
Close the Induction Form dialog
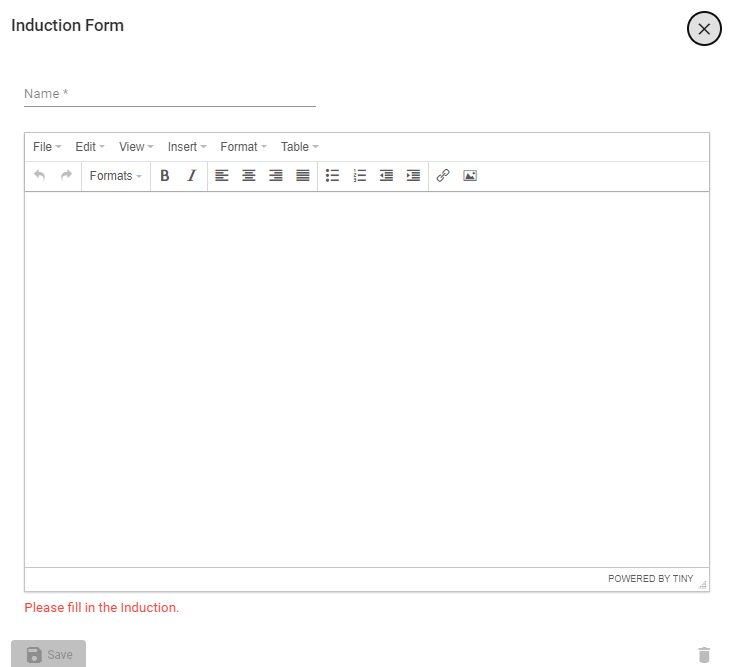coord(704,29)
